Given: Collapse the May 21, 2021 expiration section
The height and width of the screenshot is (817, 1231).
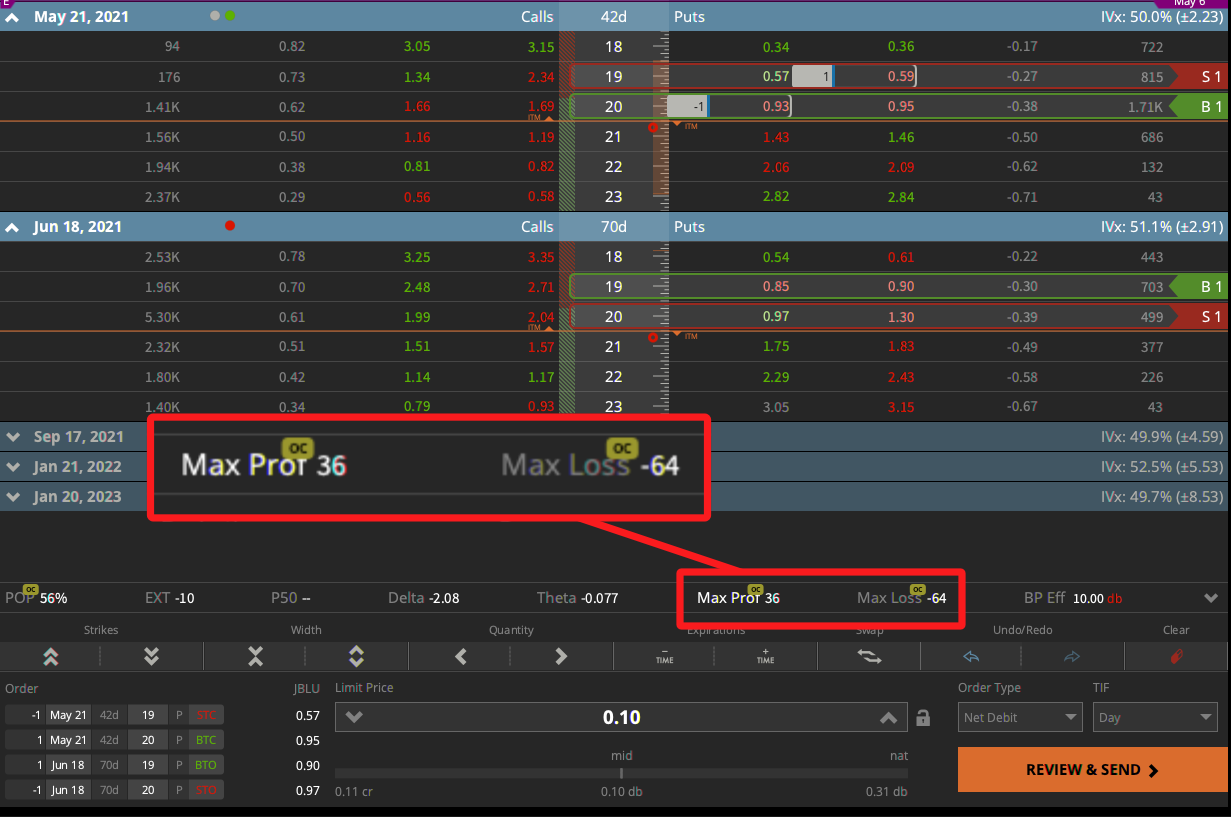Looking at the screenshot, I should tap(11, 16).
